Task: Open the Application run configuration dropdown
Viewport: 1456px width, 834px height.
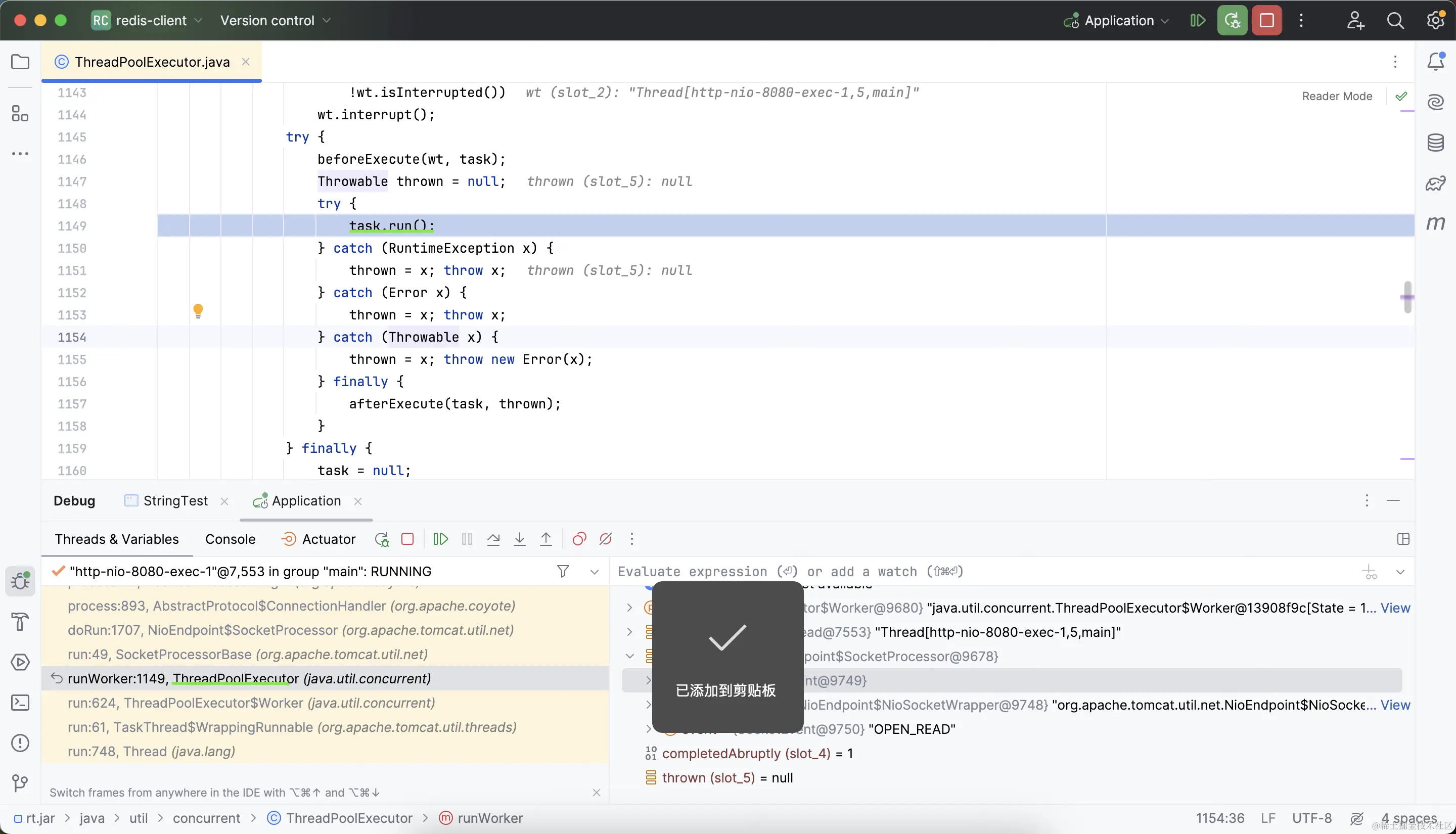Action: point(1118,21)
